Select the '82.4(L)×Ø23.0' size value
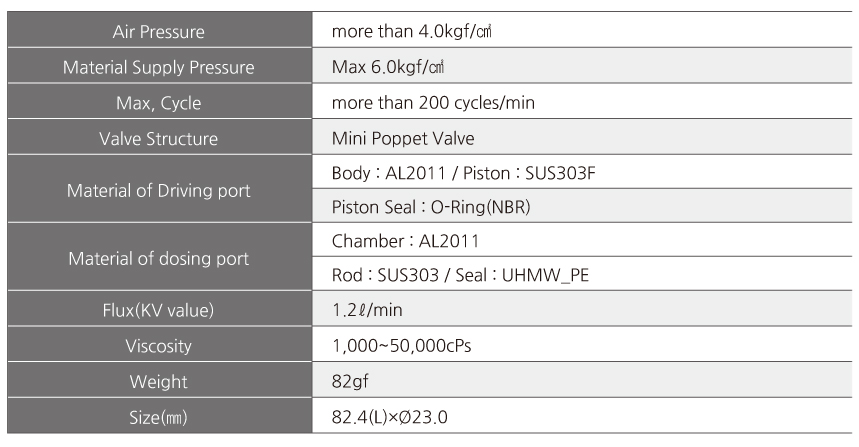 [x=390, y=417]
